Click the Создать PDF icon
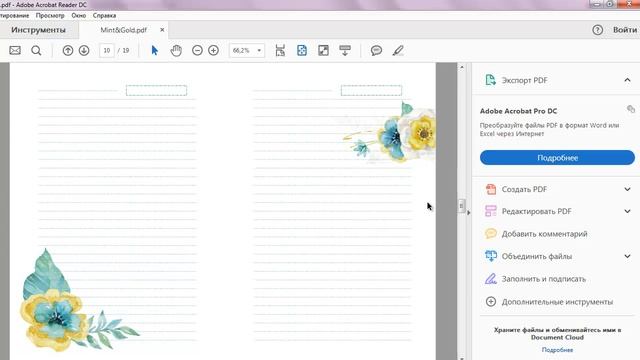 coord(491,189)
